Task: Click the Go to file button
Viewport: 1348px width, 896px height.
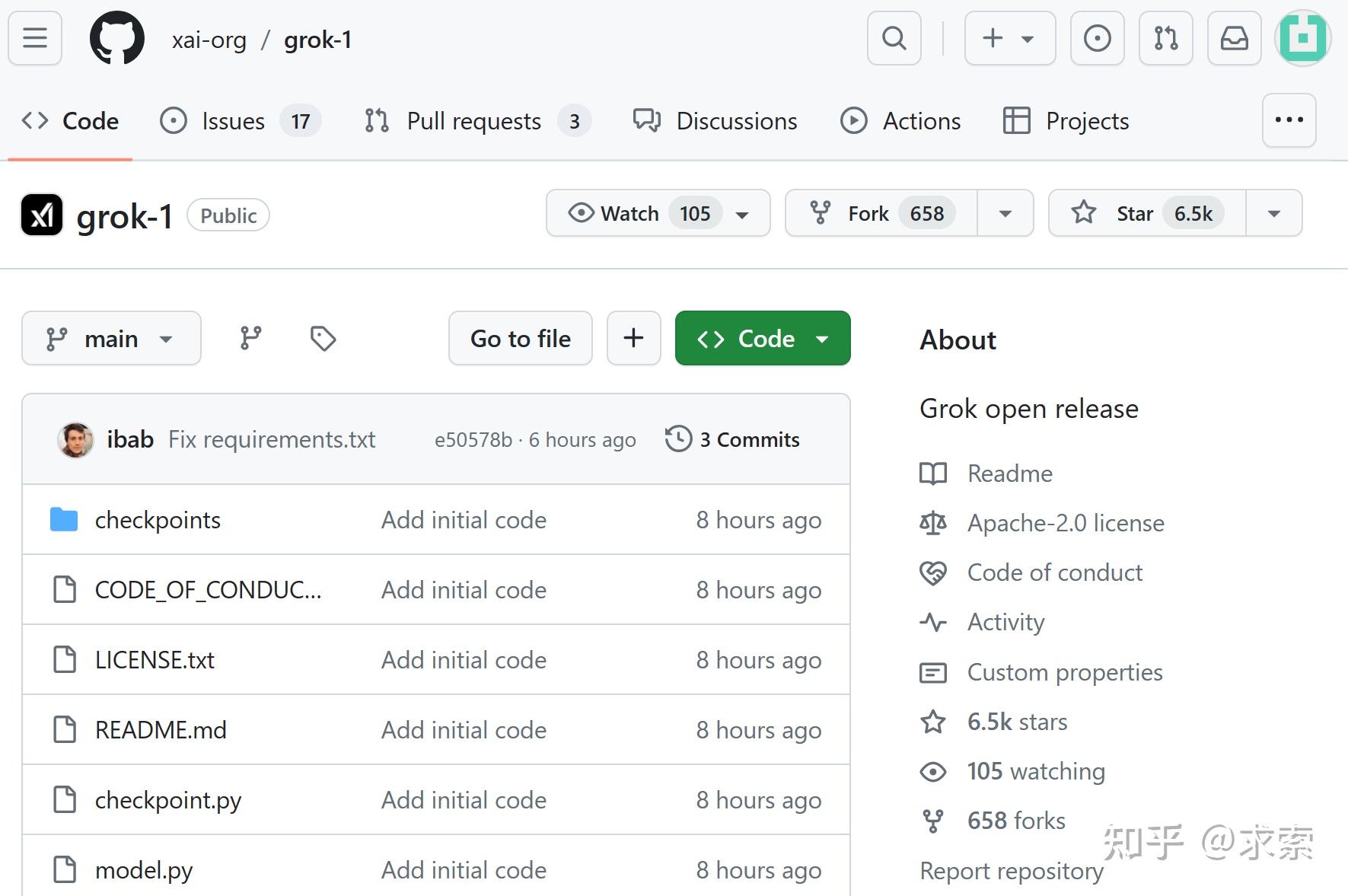Action: 520,338
